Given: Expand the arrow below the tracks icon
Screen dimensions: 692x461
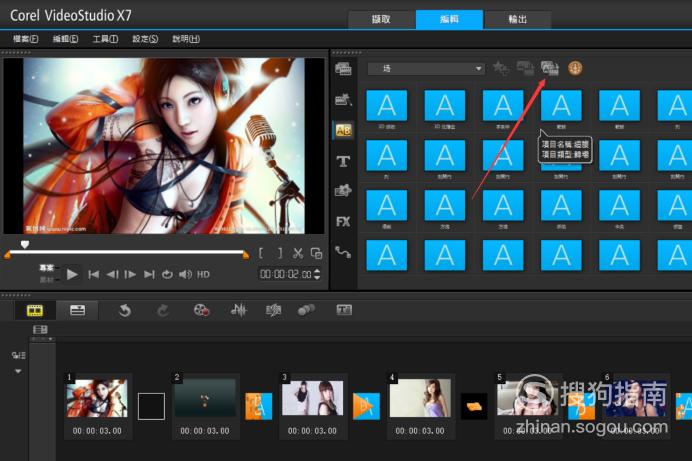Looking at the screenshot, I should (18, 371).
